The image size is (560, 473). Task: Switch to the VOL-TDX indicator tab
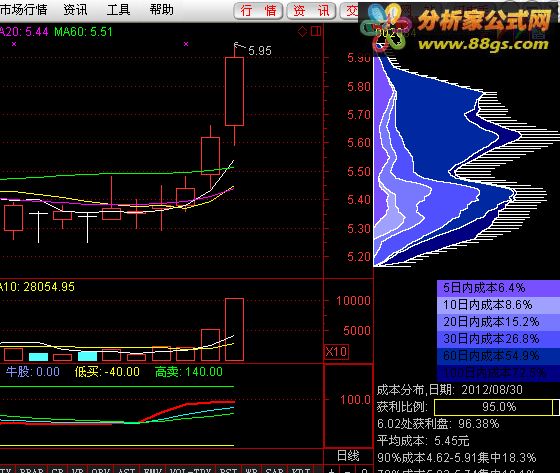click(x=190, y=469)
